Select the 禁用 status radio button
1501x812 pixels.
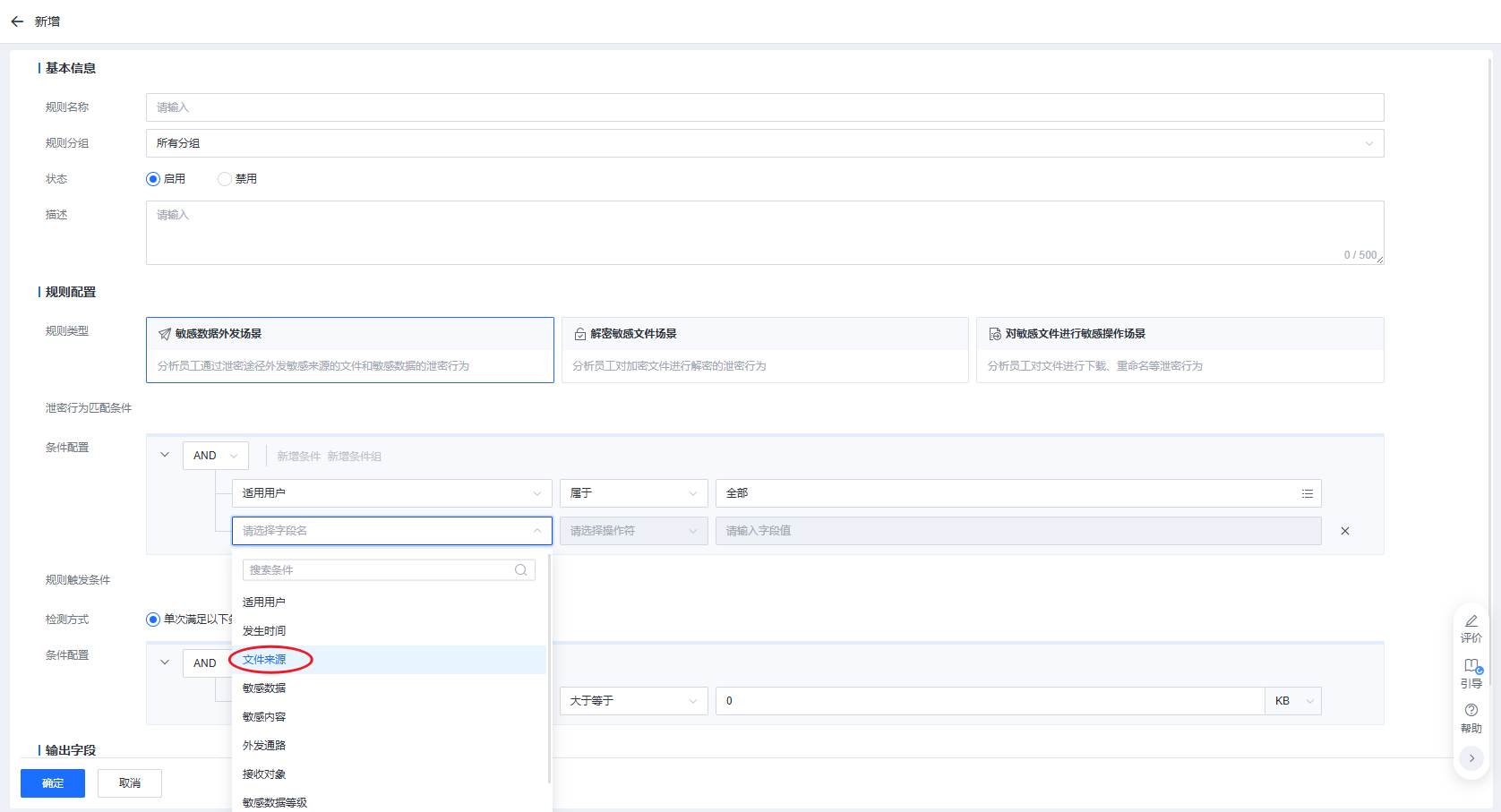(x=225, y=179)
